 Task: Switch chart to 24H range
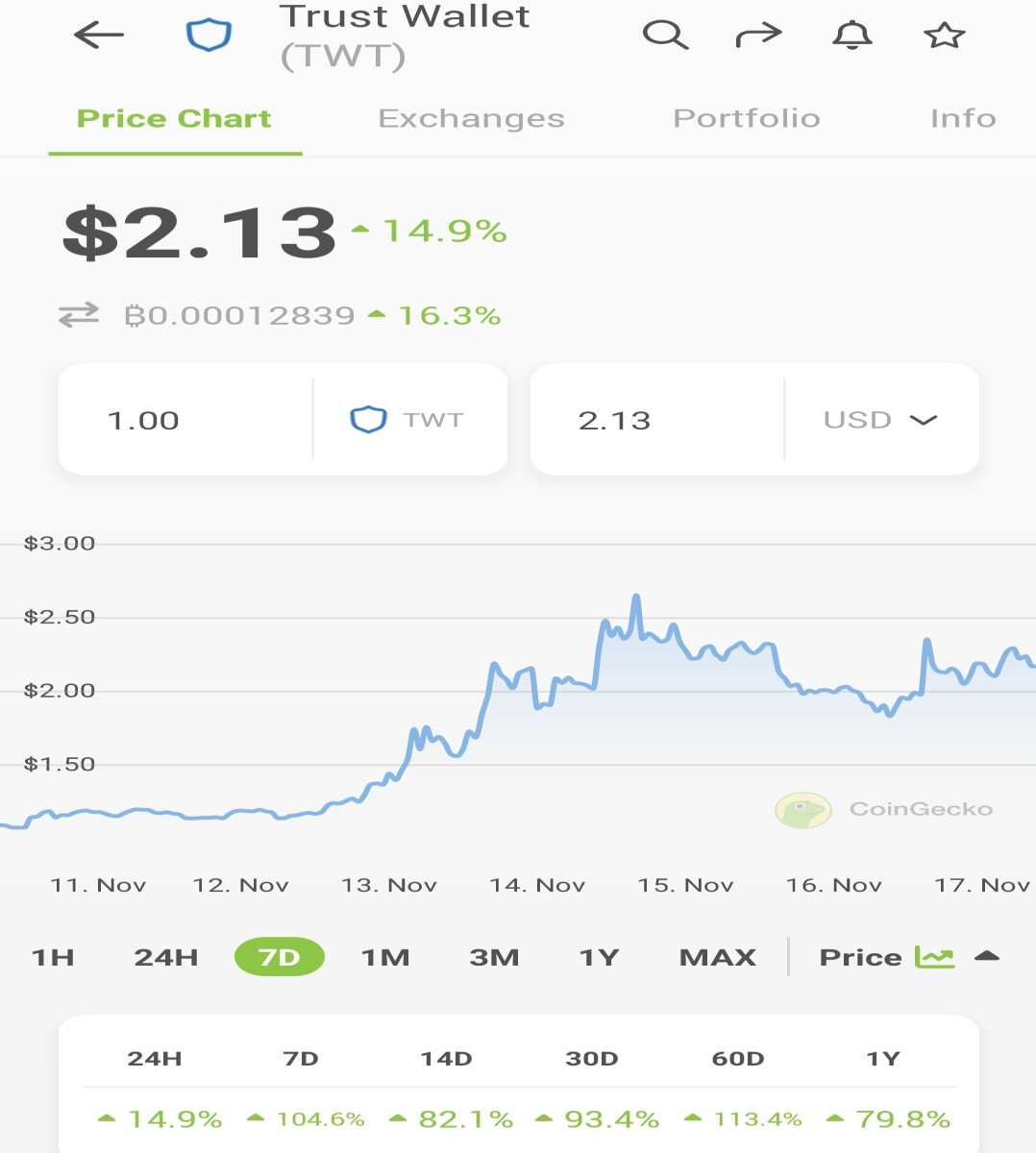[x=166, y=957]
